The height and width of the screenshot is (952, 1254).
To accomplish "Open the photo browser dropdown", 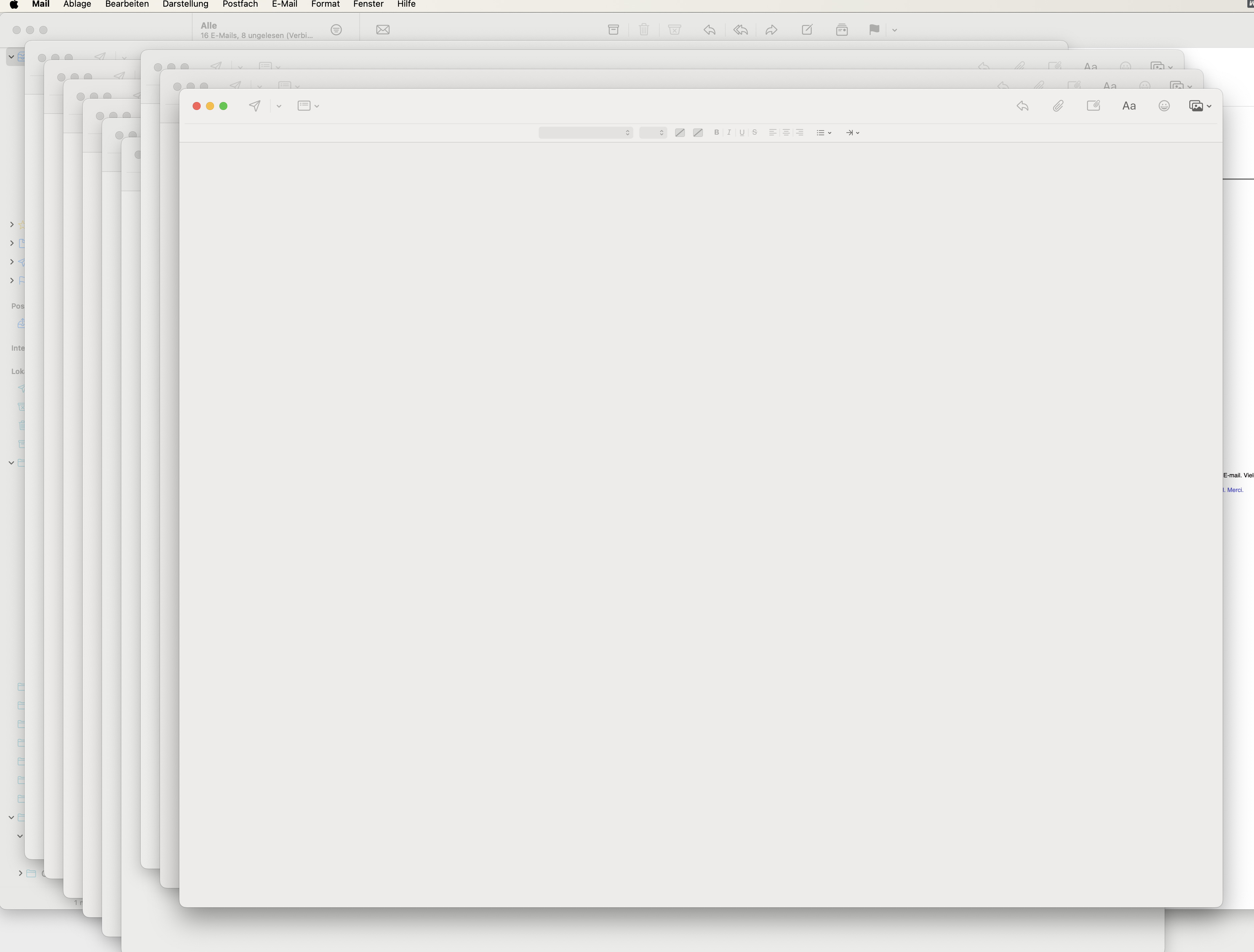I will 1200,106.
